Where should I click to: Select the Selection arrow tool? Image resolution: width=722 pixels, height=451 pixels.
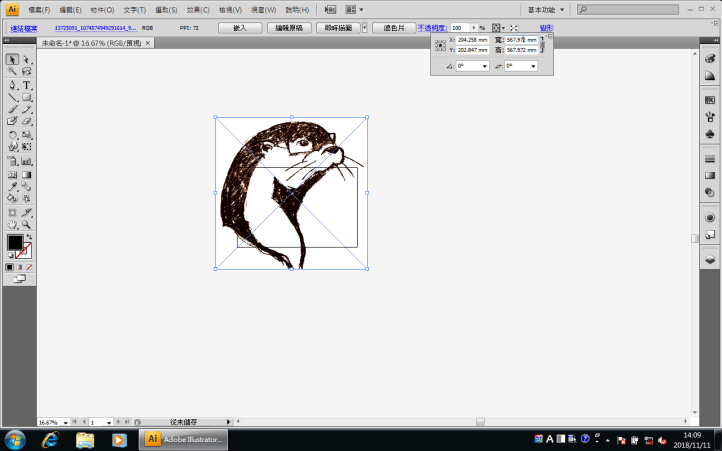coord(12,59)
